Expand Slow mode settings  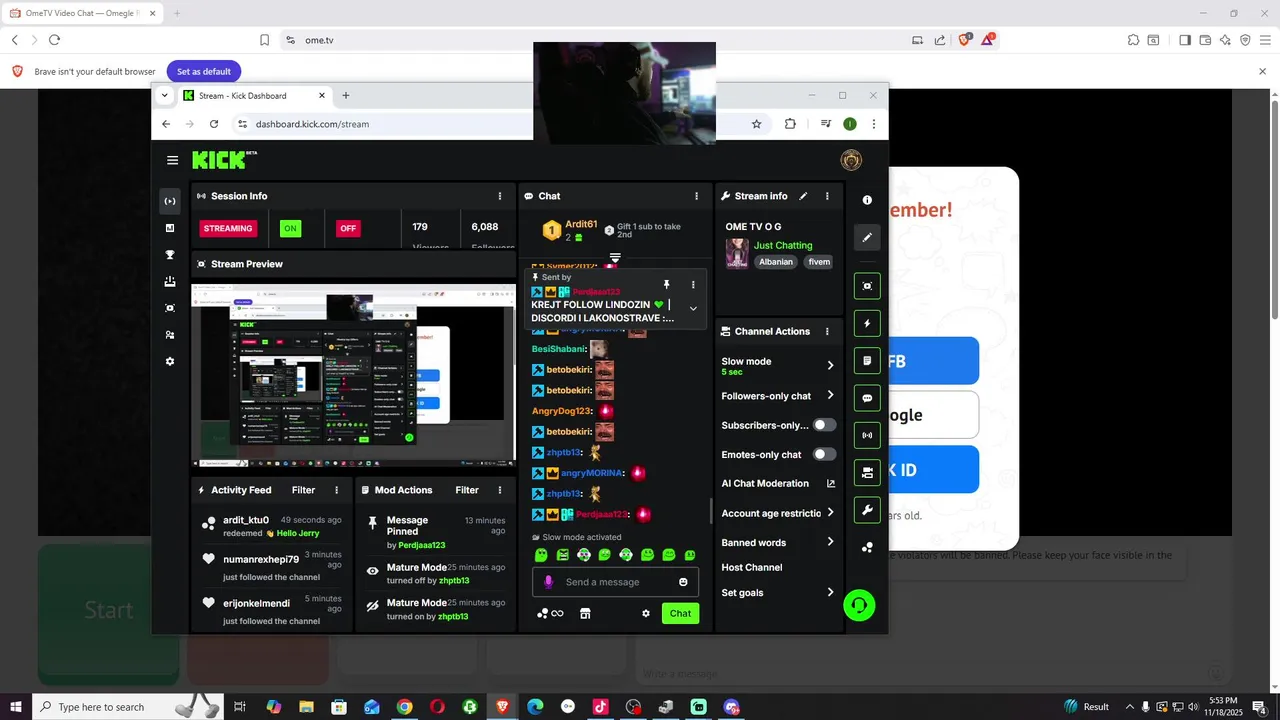[830, 366]
